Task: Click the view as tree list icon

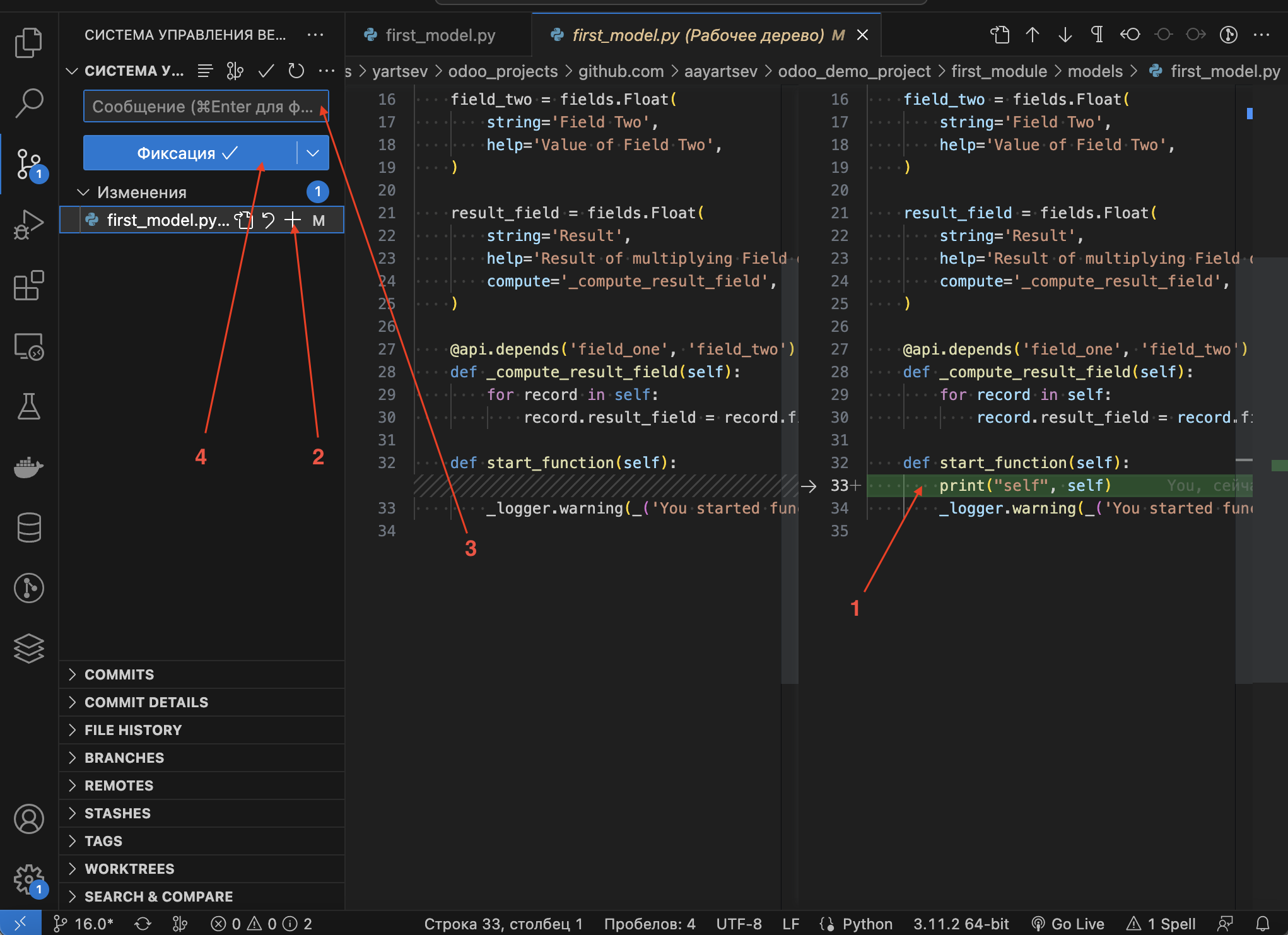Action: [x=204, y=71]
